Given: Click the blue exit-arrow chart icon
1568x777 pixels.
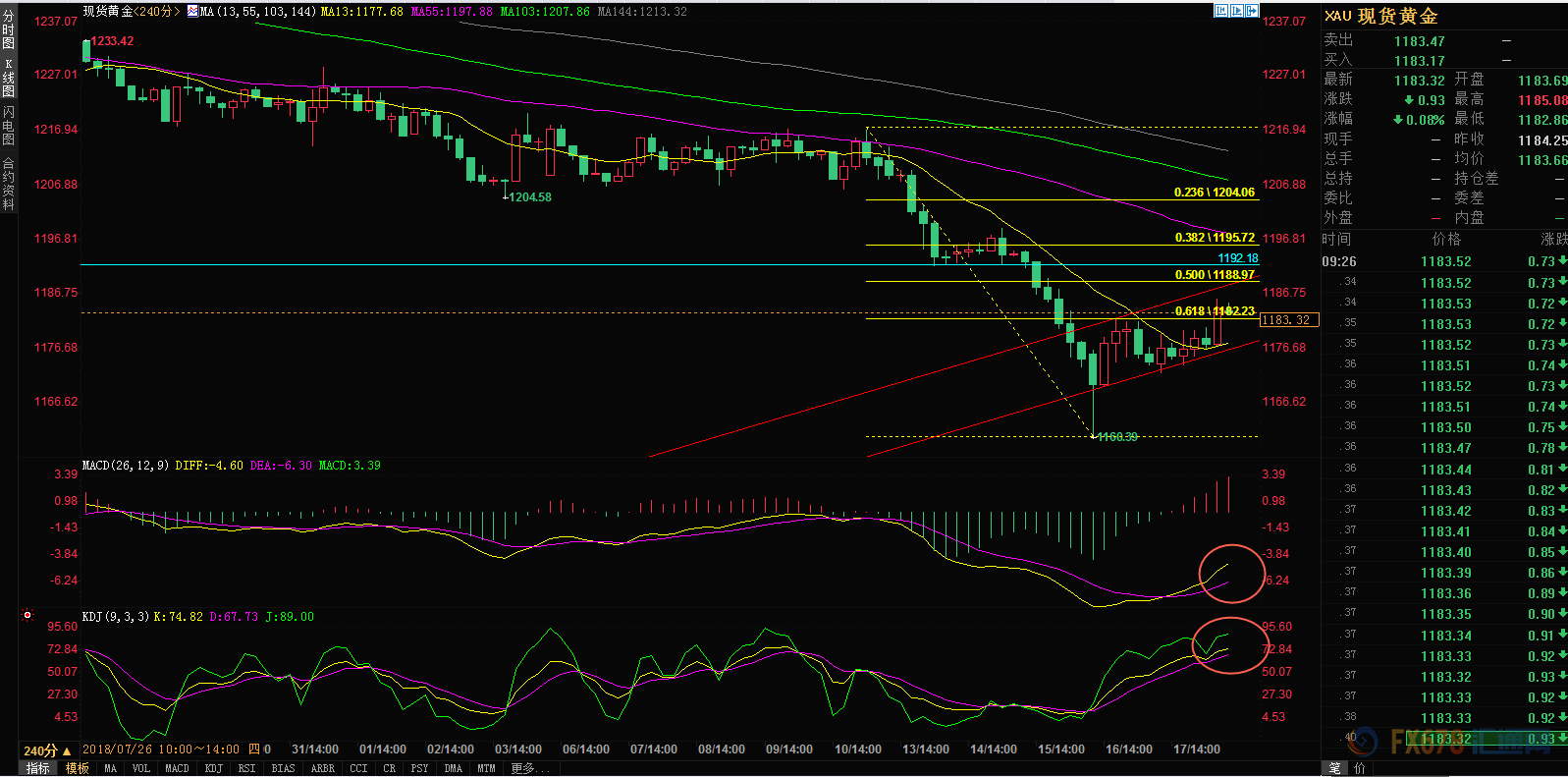Looking at the screenshot, I should [1253, 11].
